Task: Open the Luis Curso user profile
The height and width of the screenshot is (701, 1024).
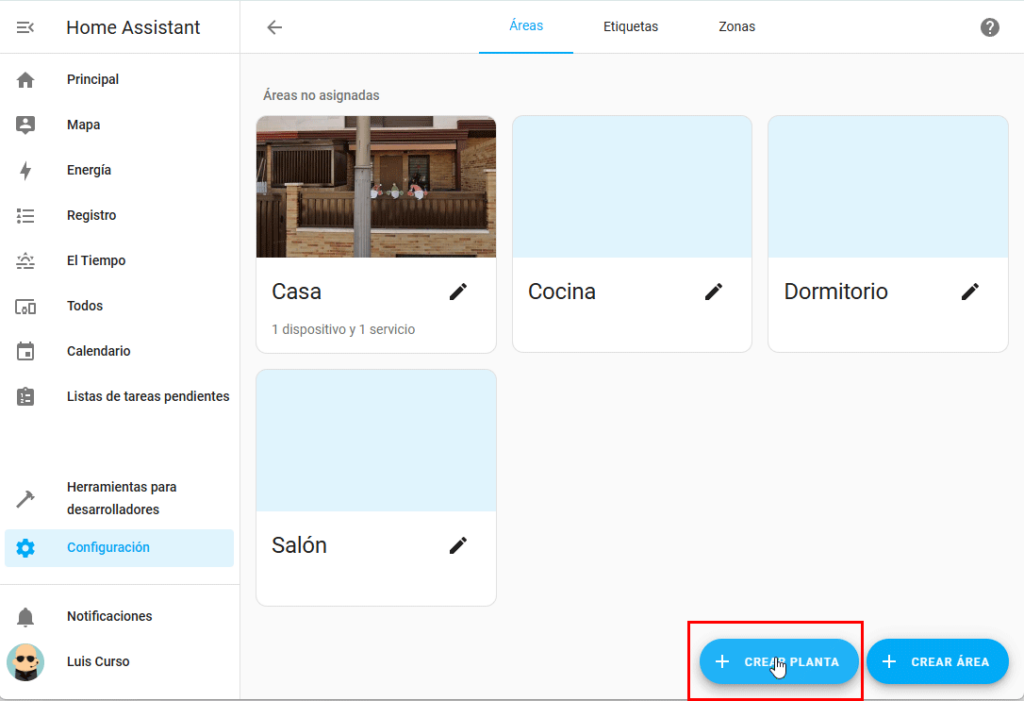Action: 97,662
